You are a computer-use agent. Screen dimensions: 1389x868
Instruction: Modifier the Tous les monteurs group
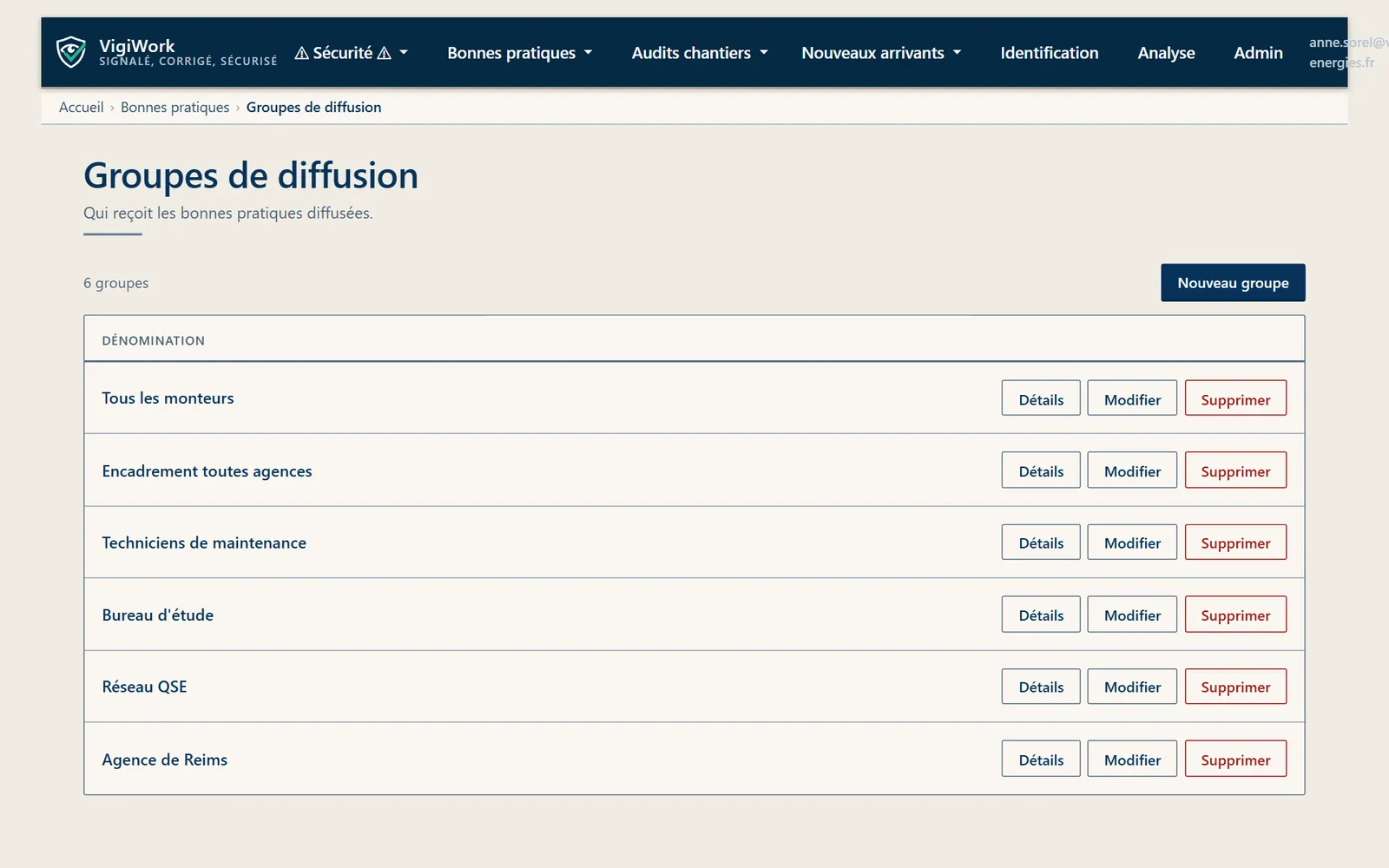1132,398
